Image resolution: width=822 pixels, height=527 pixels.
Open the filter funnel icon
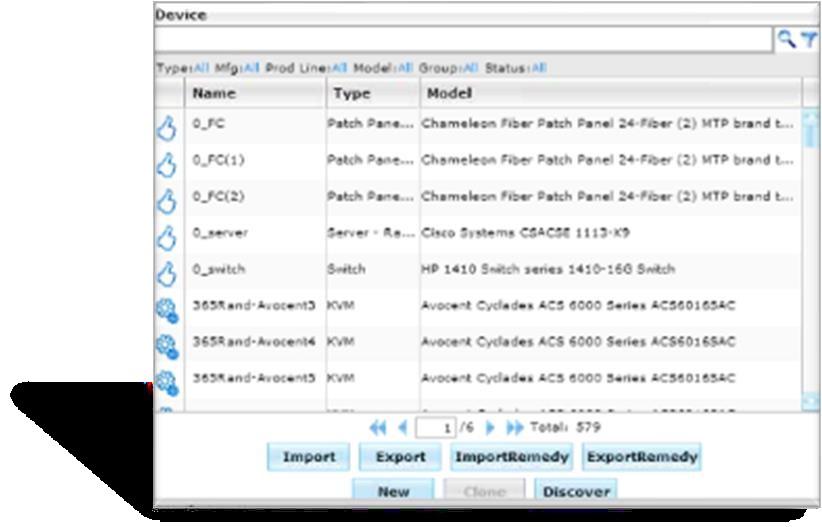click(809, 39)
